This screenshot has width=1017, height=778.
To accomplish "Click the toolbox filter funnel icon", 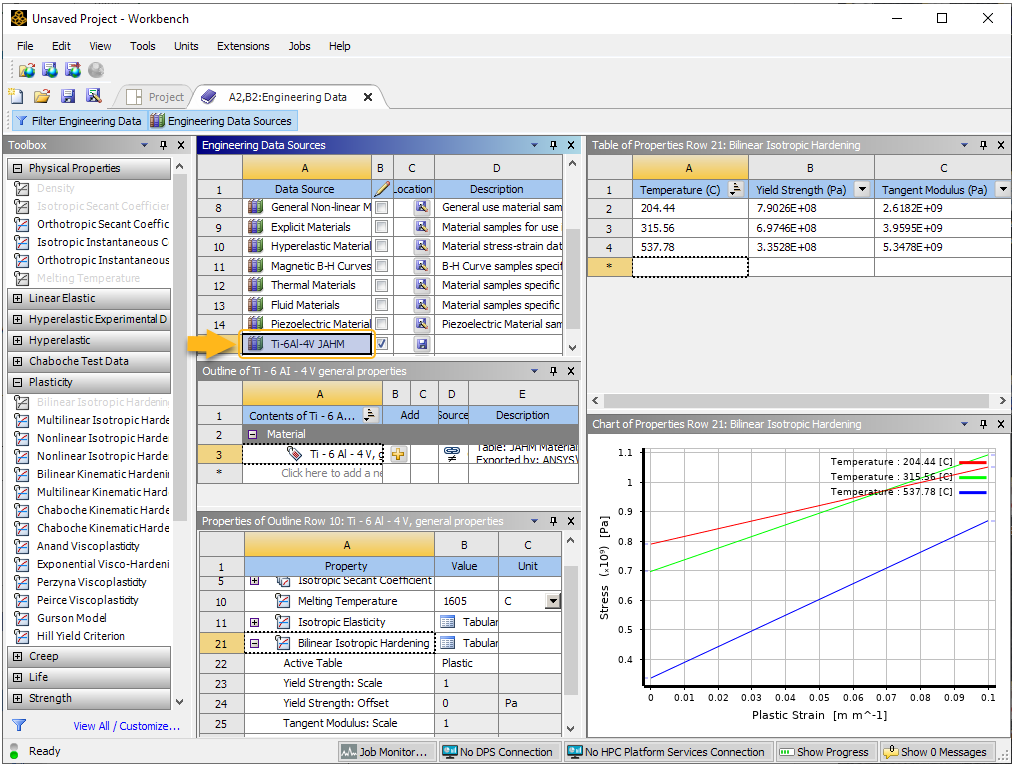I will click(x=19, y=725).
